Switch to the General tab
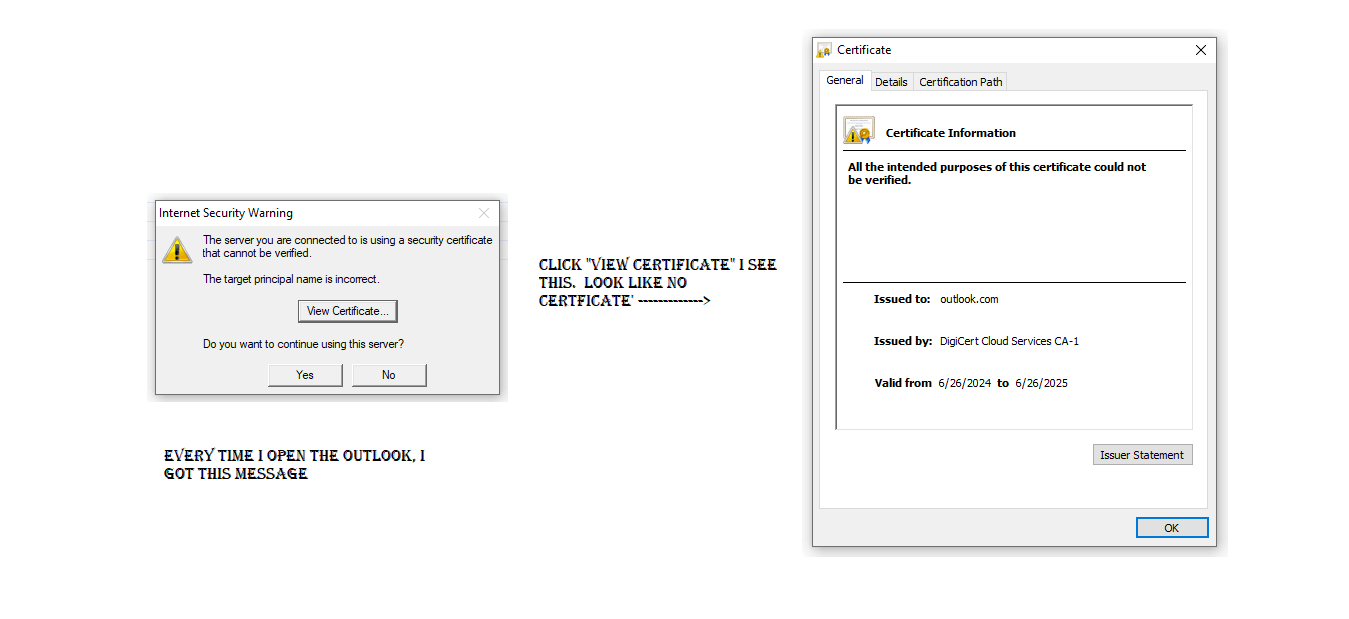Image resolution: width=1349 pixels, height=619 pixels. [845, 81]
